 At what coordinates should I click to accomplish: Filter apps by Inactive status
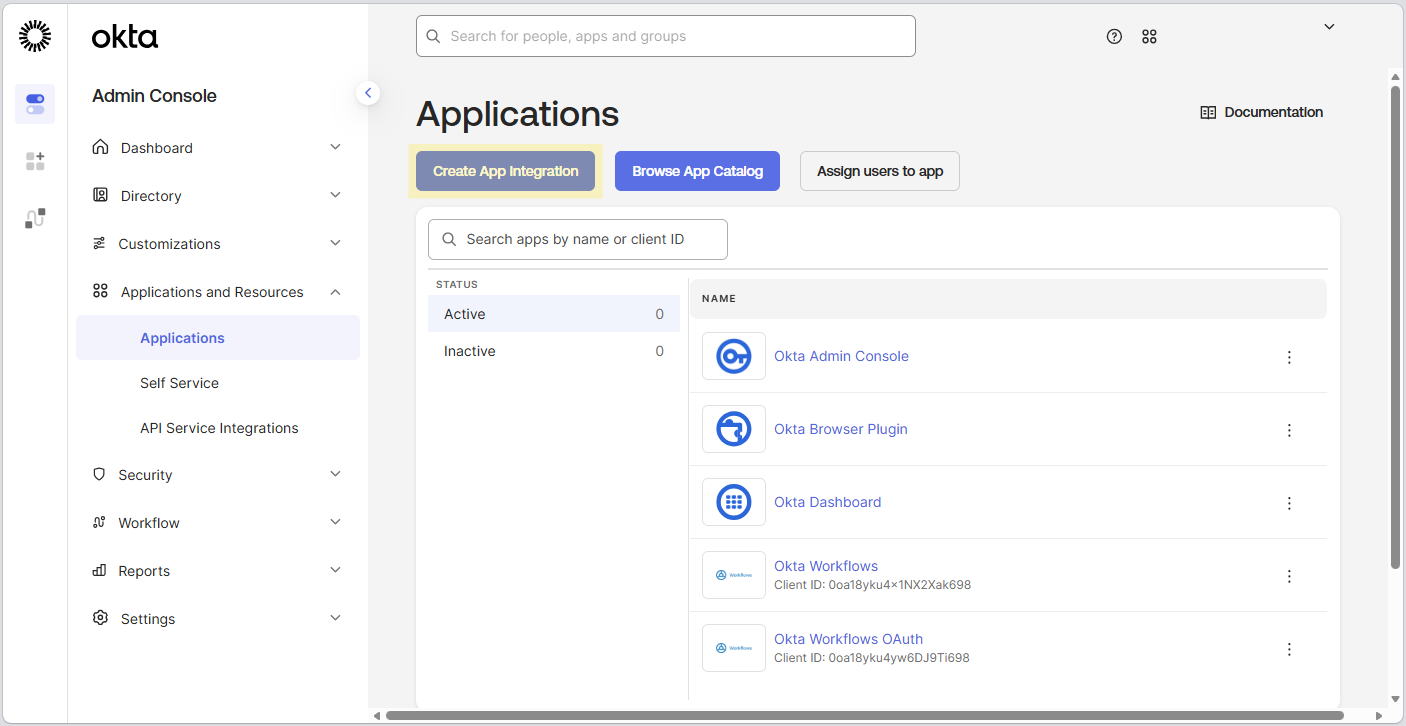554,351
